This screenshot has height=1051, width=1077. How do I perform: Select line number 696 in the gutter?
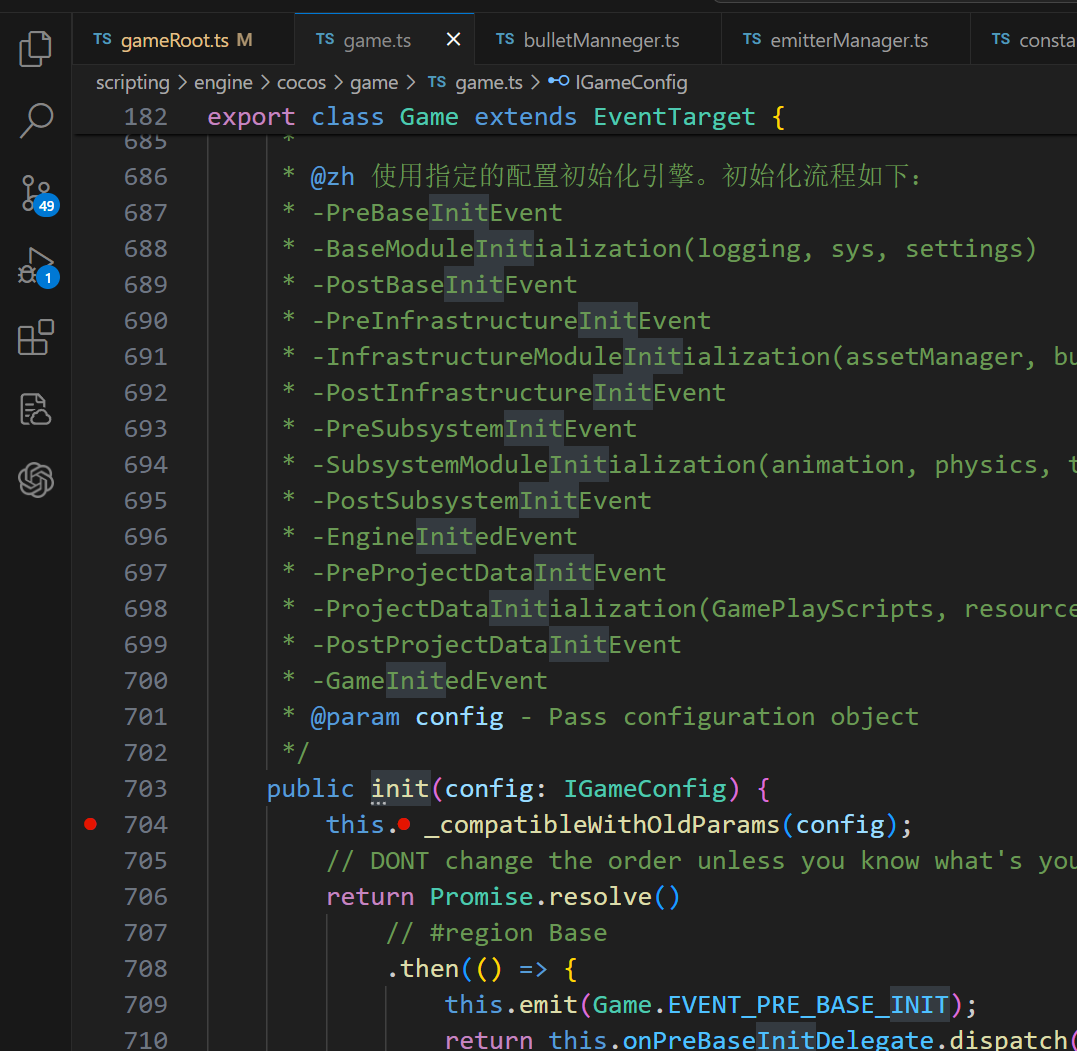point(146,537)
